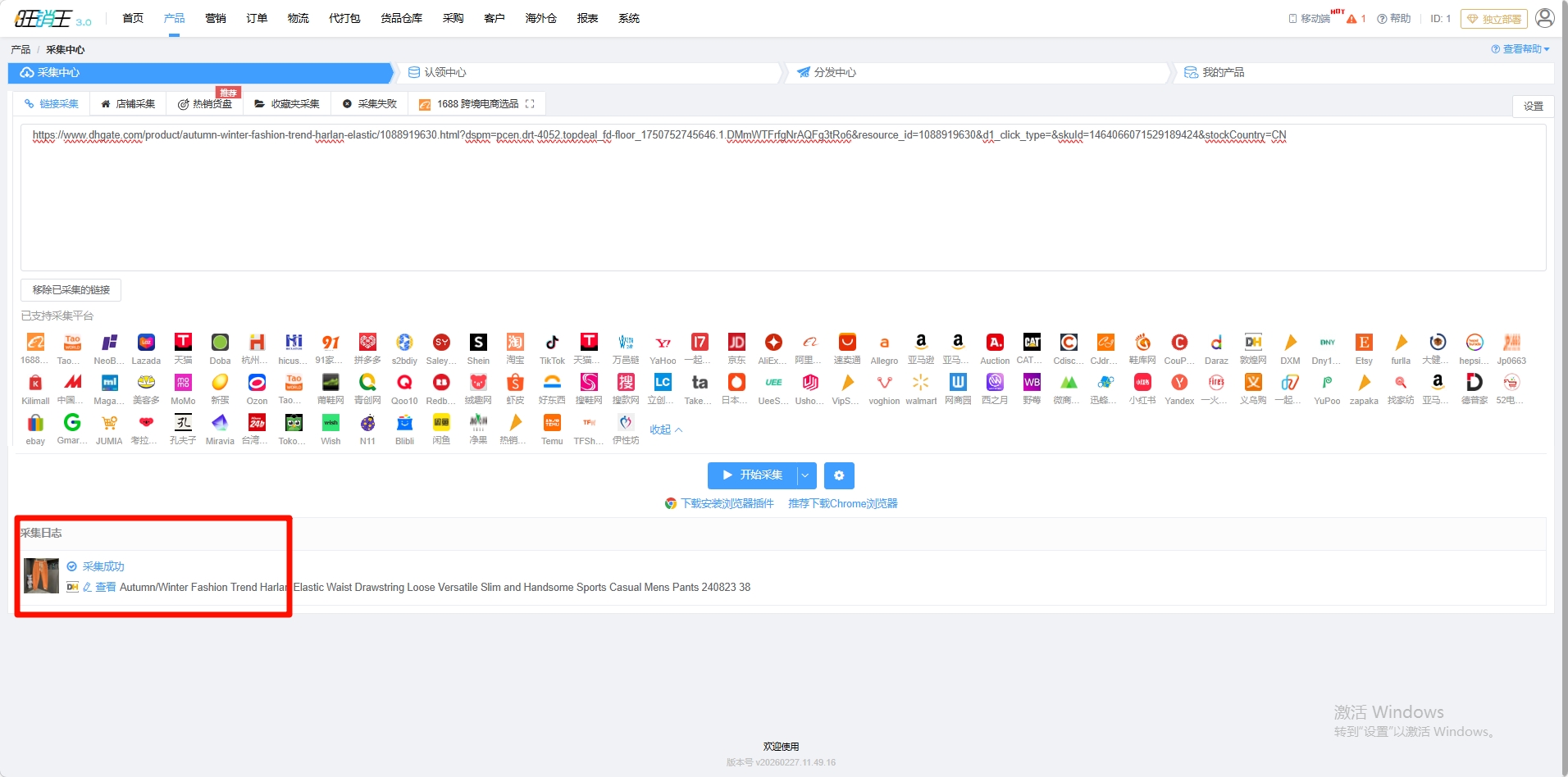This screenshot has height=777, width=1568.
Task: Choose the Temu platform icon
Action: (x=552, y=423)
